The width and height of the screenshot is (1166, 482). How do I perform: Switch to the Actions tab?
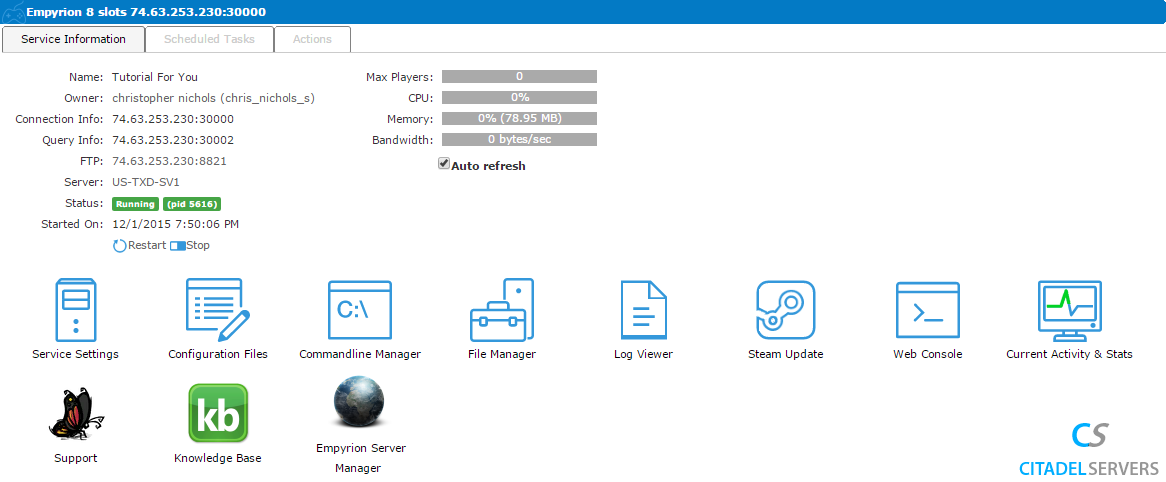point(312,39)
